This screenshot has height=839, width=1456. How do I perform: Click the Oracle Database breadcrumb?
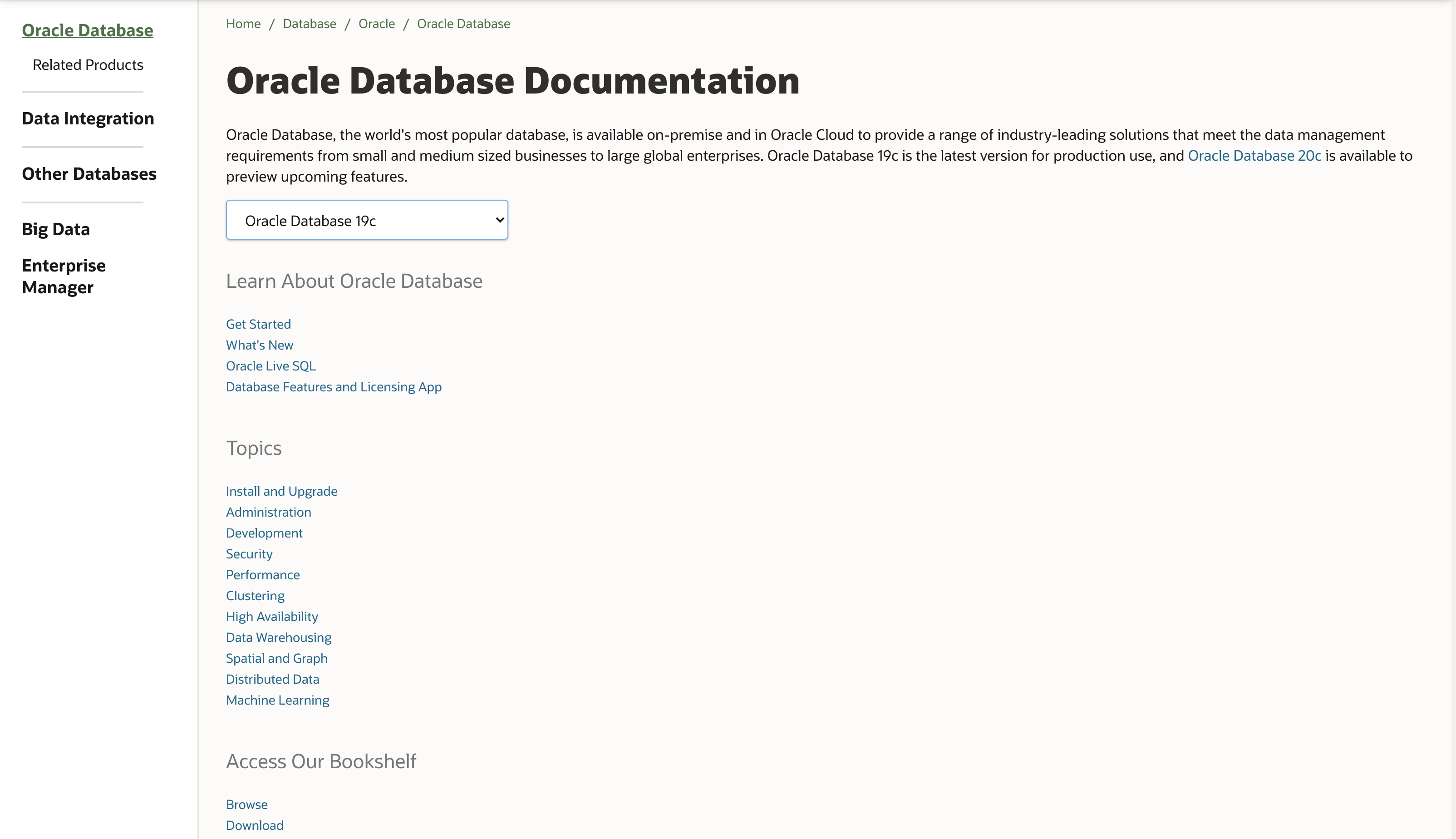point(464,24)
